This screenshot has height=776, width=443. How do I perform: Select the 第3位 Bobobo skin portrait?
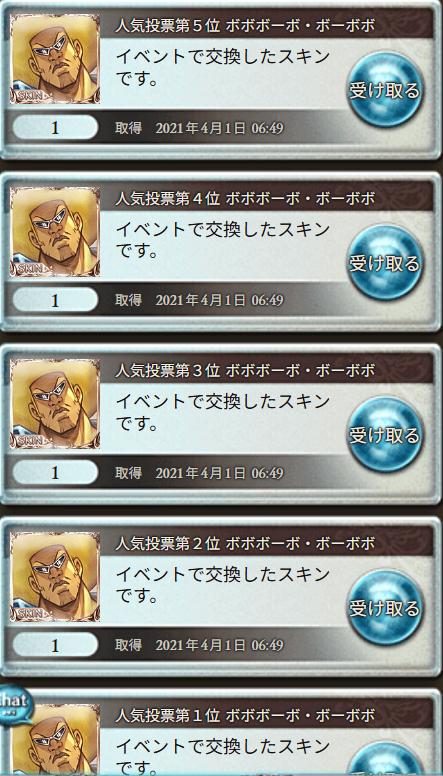(55, 403)
